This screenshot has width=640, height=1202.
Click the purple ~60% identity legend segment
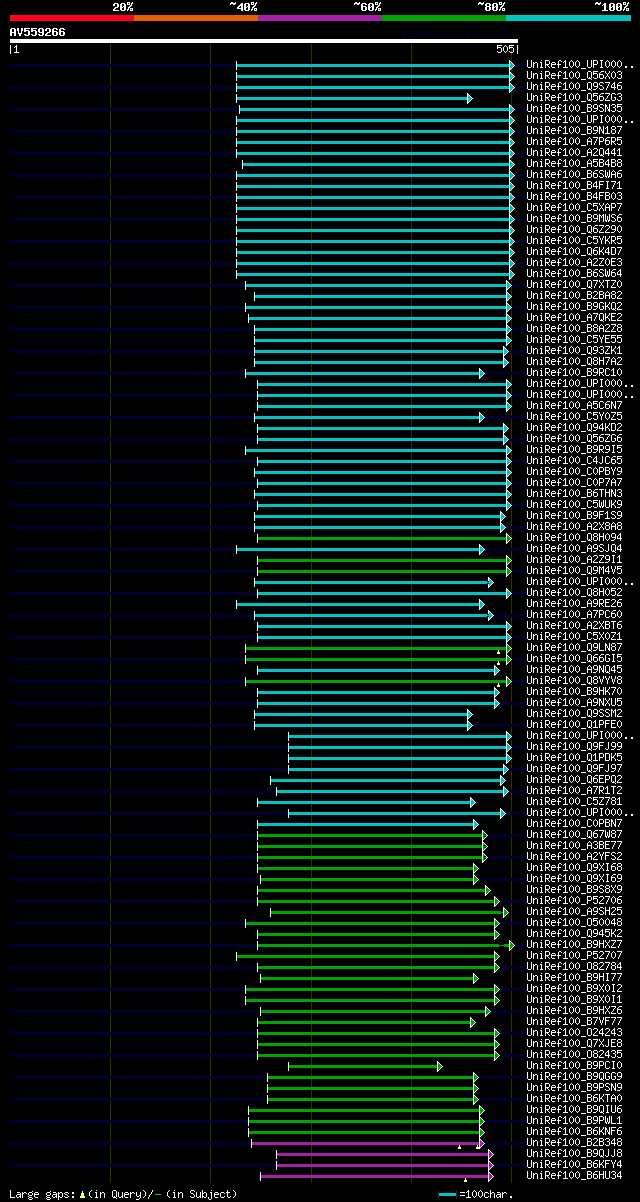[x=320, y=17]
